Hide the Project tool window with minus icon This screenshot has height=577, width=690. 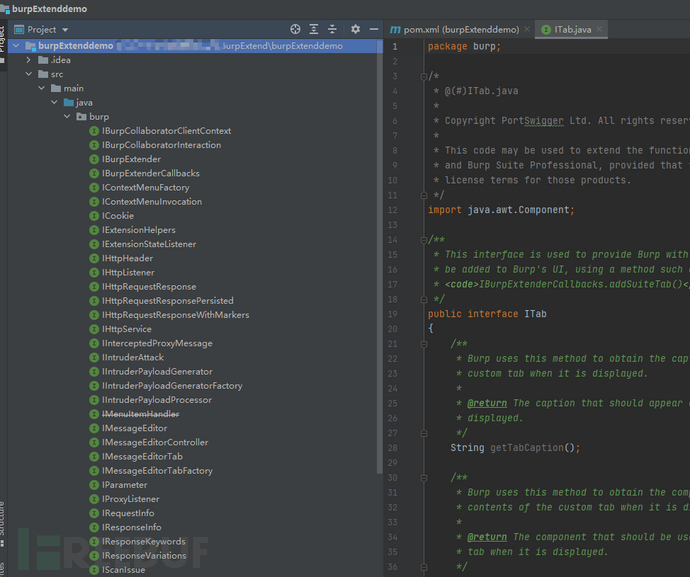374,29
